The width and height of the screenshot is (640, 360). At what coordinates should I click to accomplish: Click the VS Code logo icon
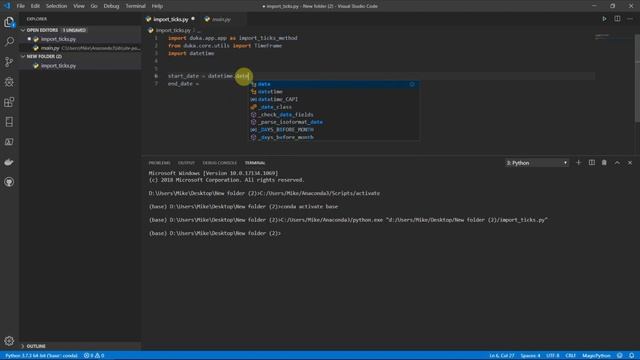[x=7, y=6]
